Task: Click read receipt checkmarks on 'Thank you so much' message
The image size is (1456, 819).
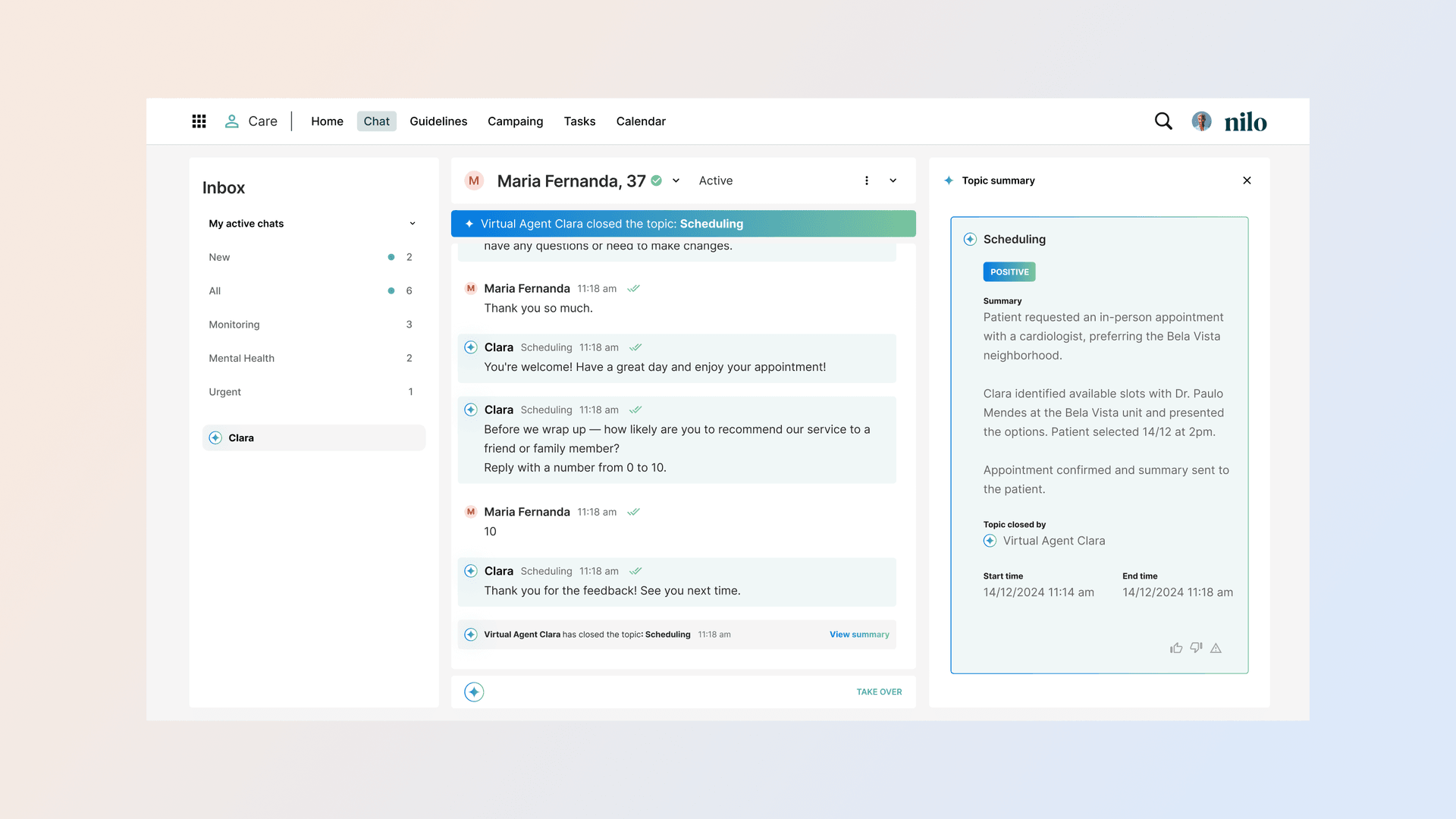Action: 634,288
